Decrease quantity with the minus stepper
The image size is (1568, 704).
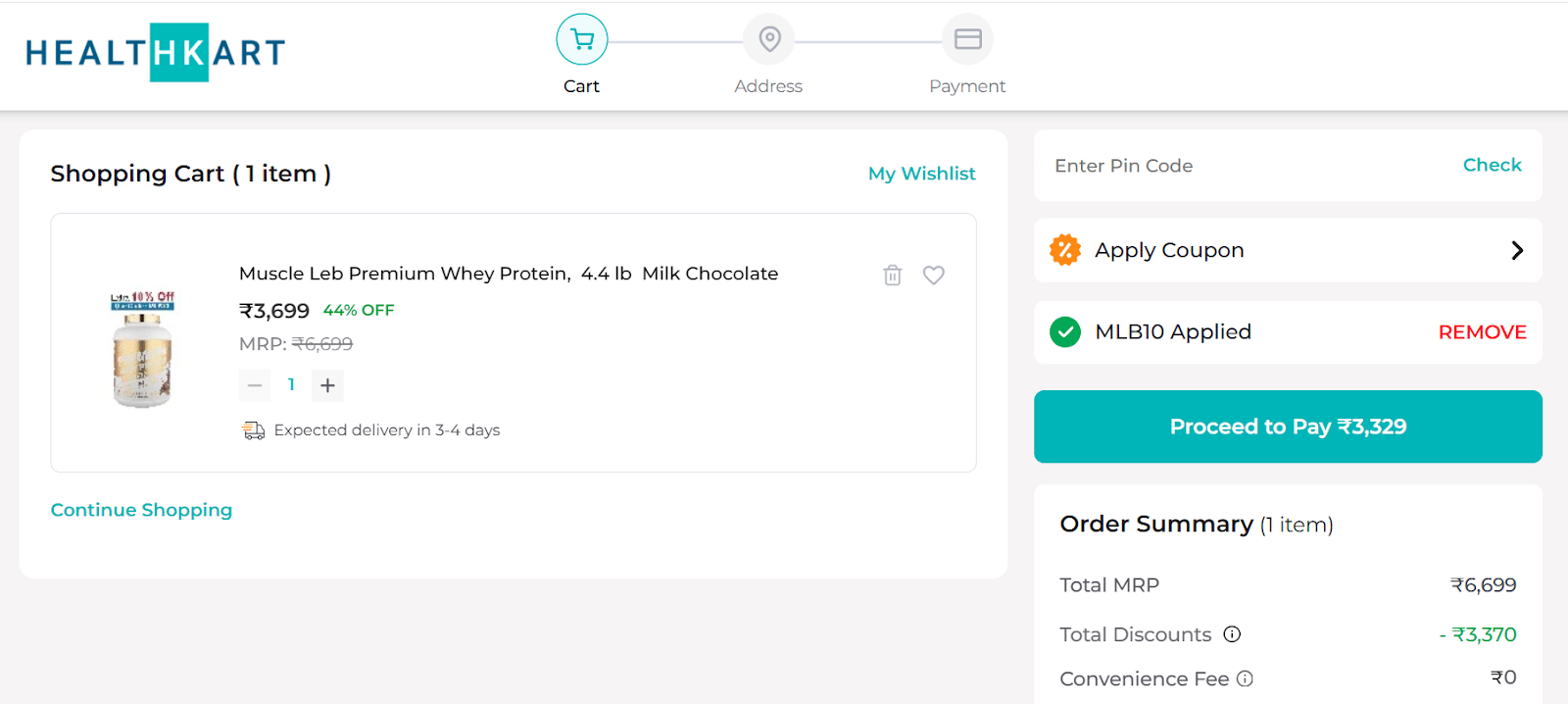tap(255, 384)
